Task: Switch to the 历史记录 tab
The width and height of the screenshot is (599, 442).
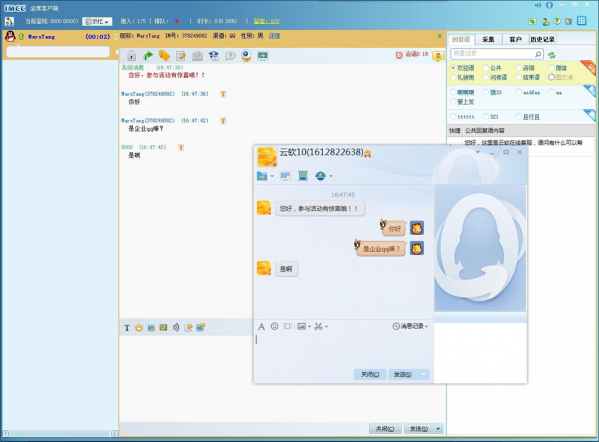Action: click(x=542, y=39)
